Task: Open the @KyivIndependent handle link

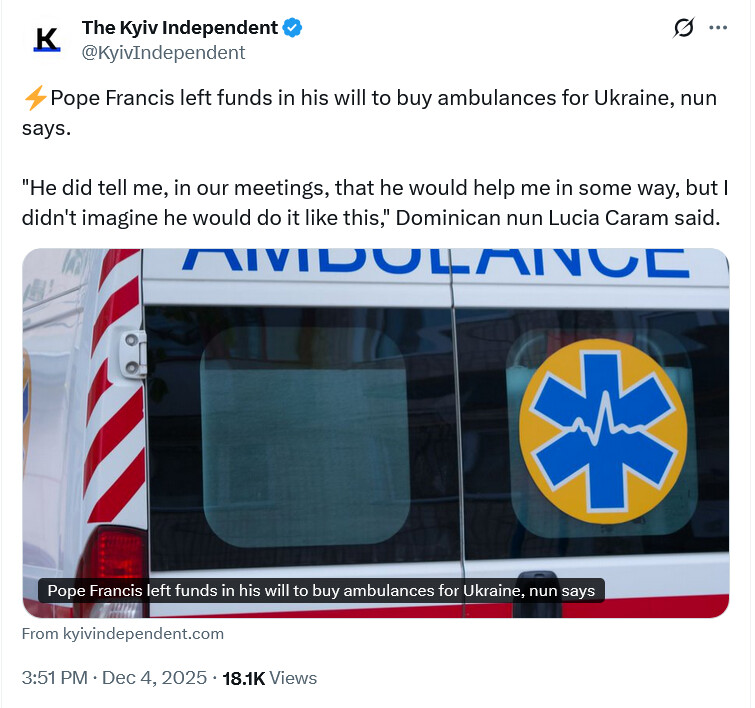Action: click(x=164, y=52)
